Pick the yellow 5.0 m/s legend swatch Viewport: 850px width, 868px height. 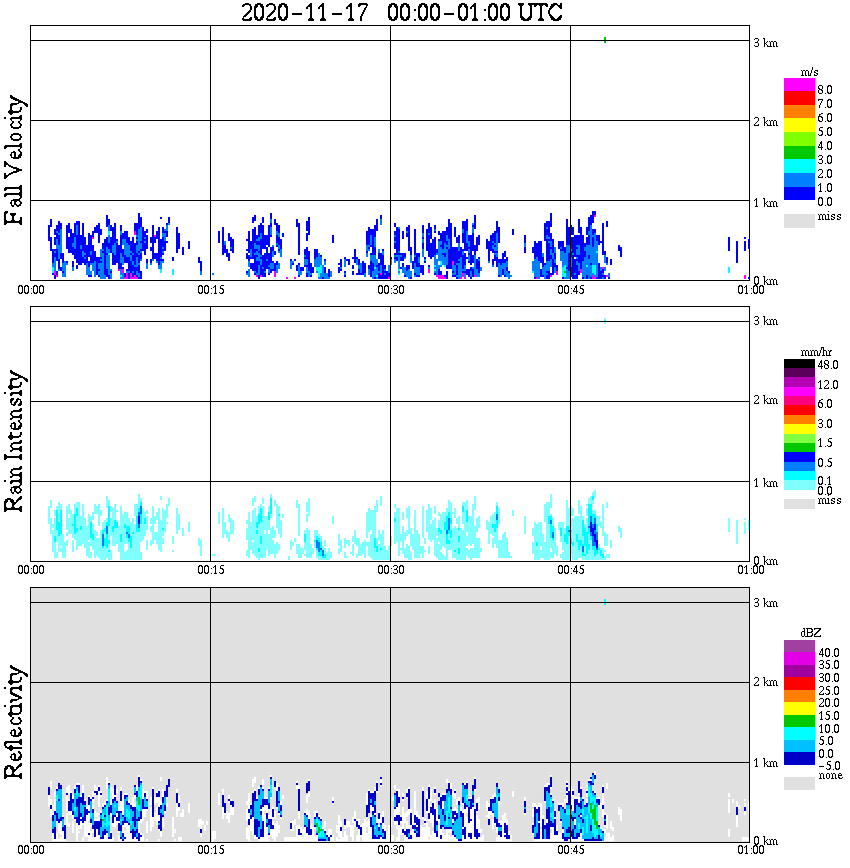point(799,125)
